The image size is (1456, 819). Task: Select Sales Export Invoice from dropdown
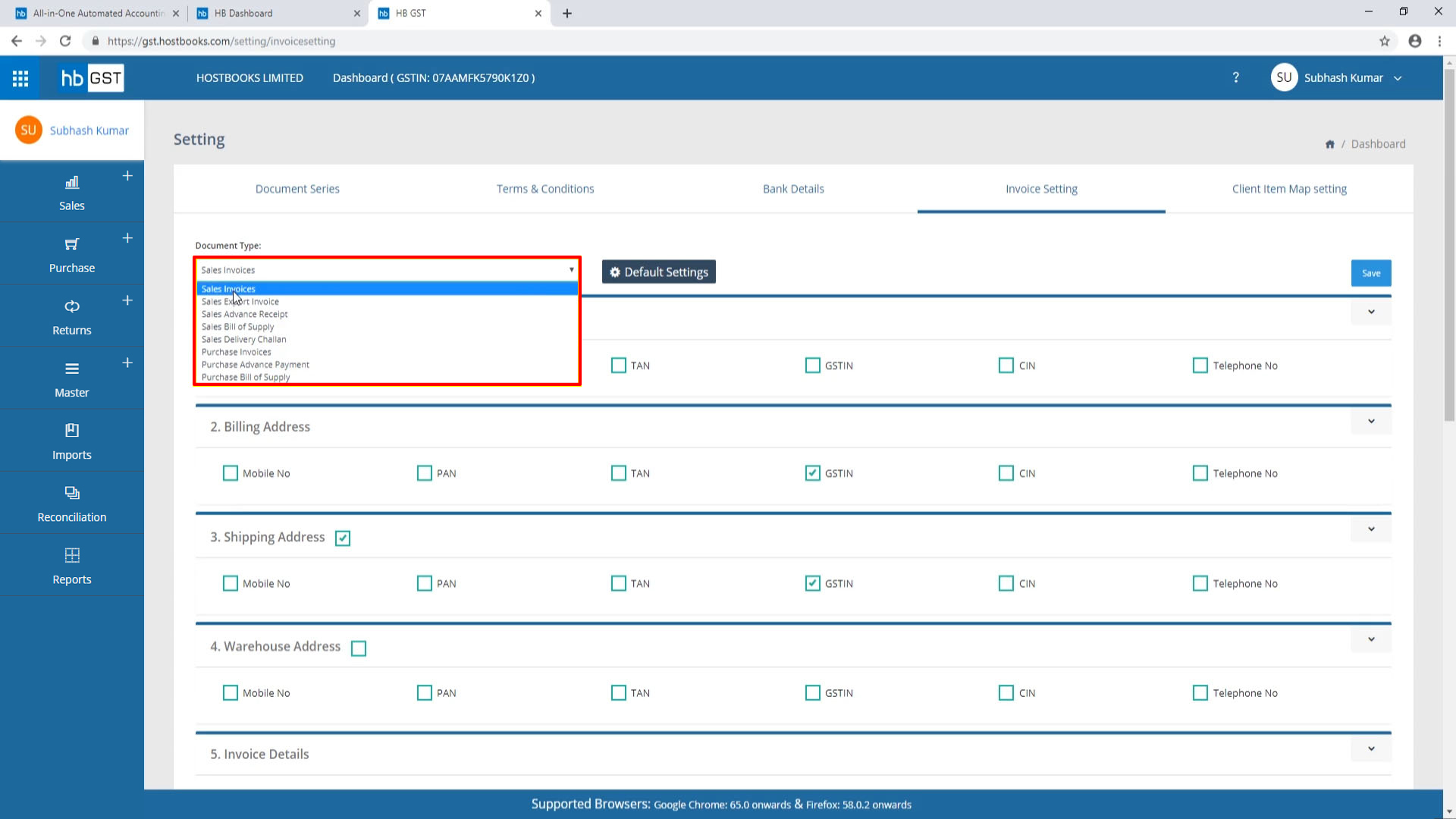point(240,301)
